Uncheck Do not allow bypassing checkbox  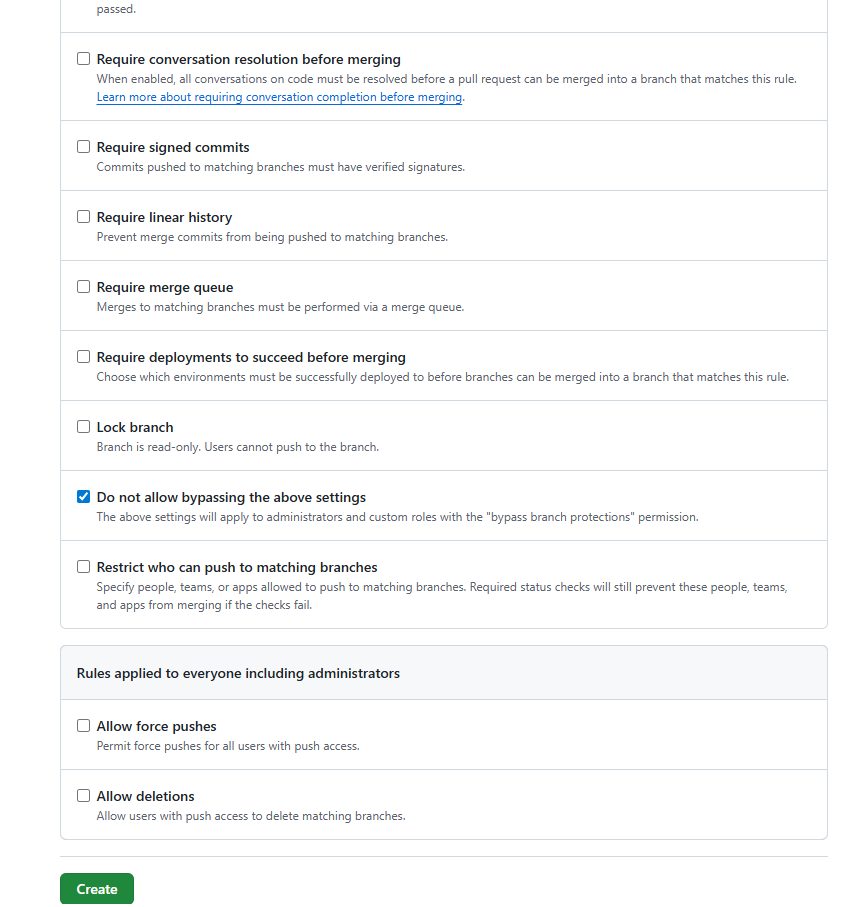point(84,497)
